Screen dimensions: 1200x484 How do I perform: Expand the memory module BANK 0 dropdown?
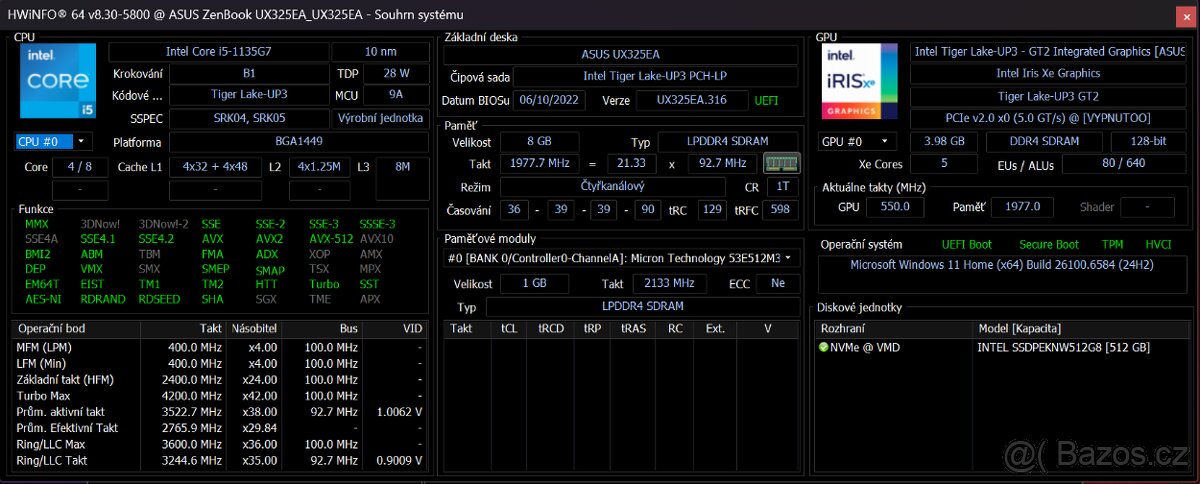[x=789, y=259]
